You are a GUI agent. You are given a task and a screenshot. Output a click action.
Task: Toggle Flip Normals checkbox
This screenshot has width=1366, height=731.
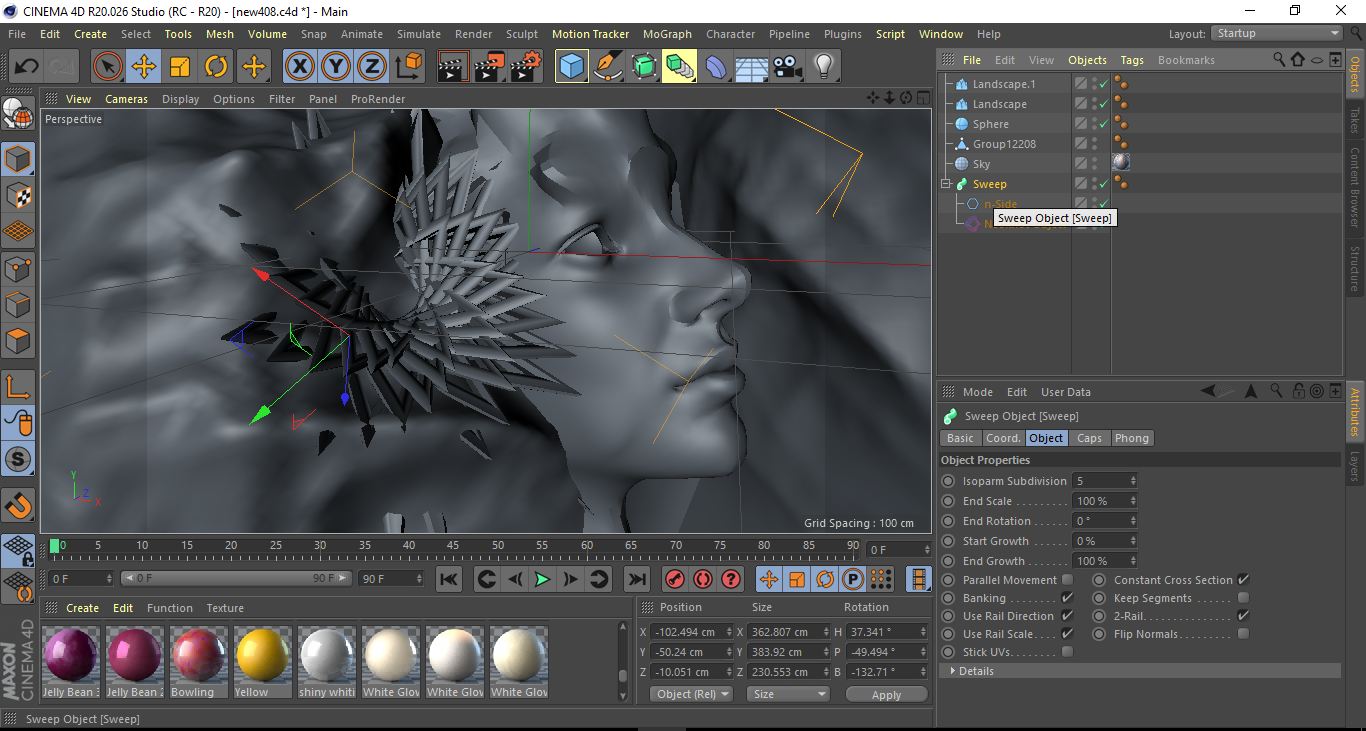click(1243, 634)
